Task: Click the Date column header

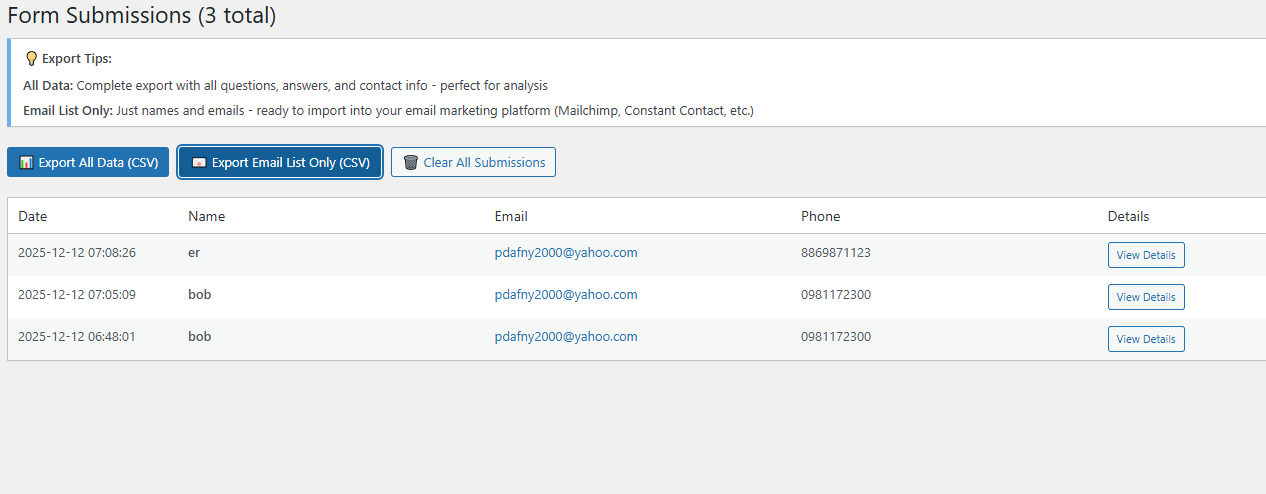Action: click(x=32, y=216)
